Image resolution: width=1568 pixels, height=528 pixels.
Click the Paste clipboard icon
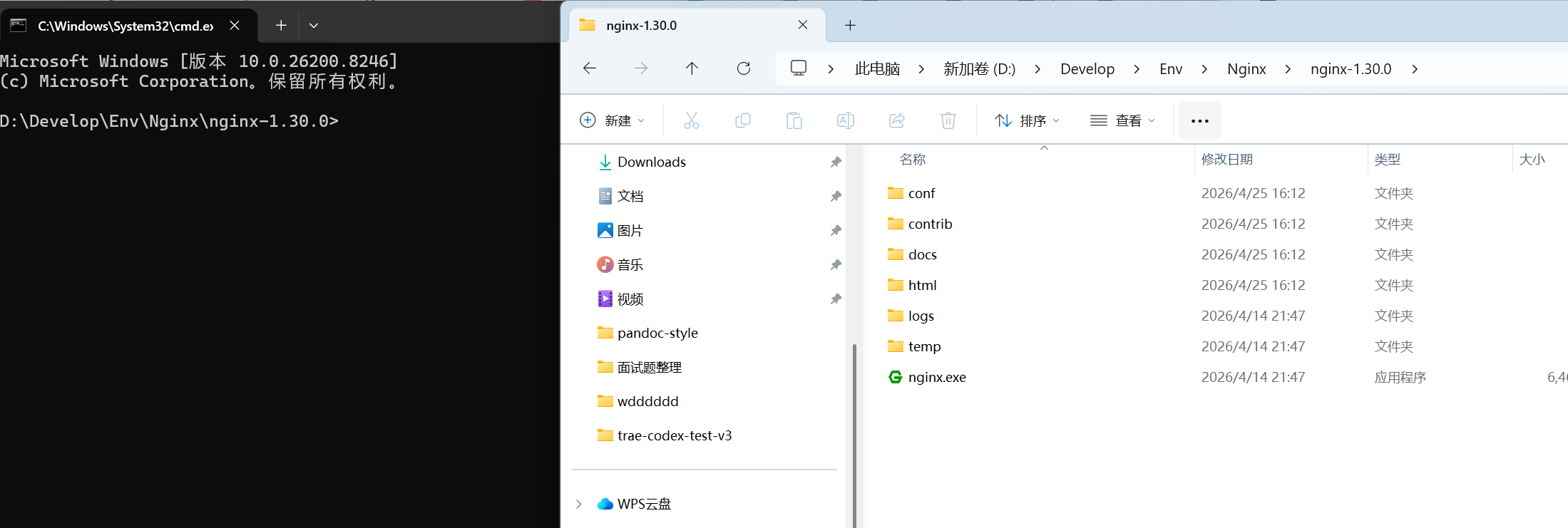pyautogui.click(x=794, y=120)
